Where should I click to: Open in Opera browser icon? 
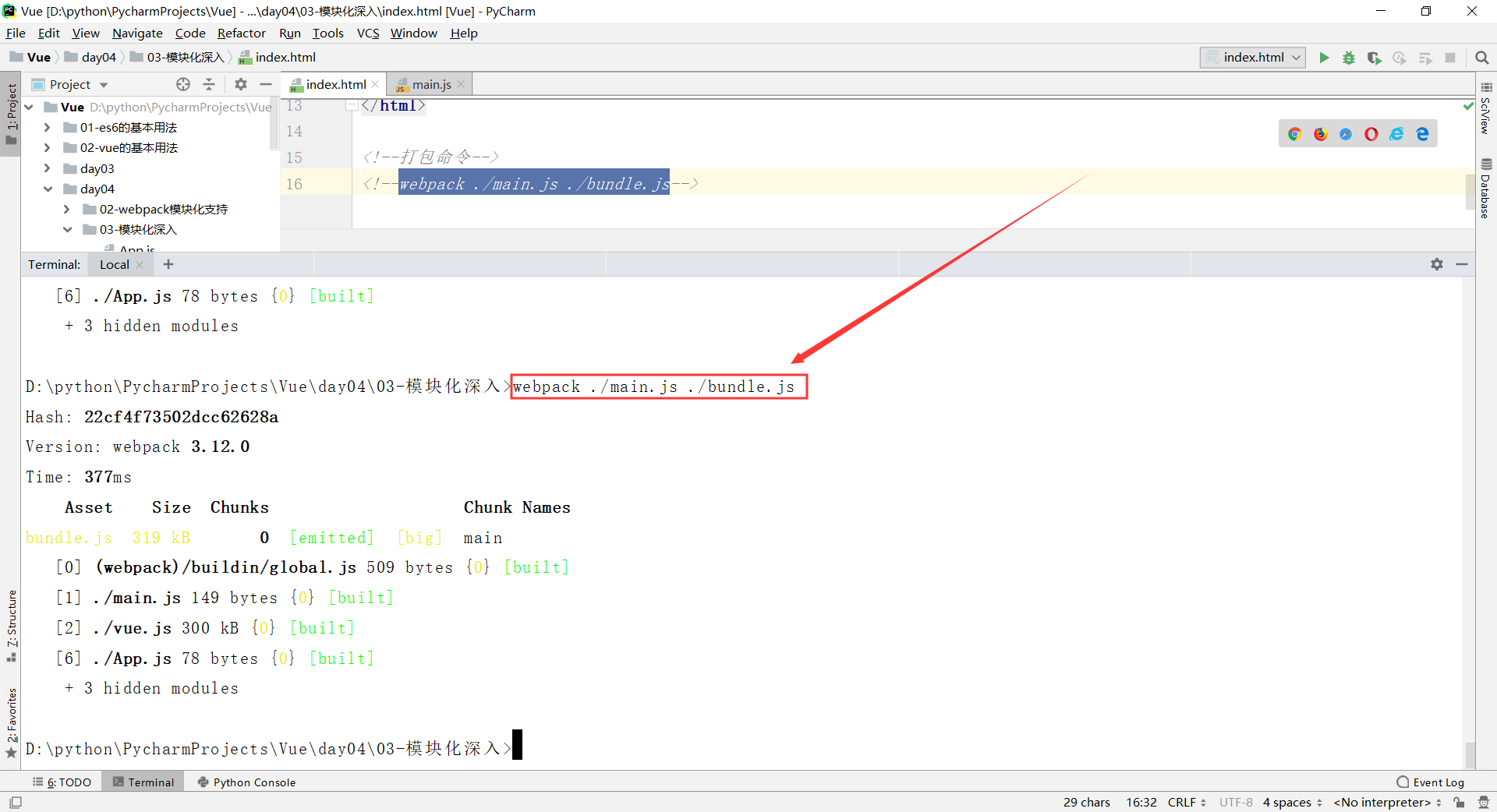(1371, 134)
